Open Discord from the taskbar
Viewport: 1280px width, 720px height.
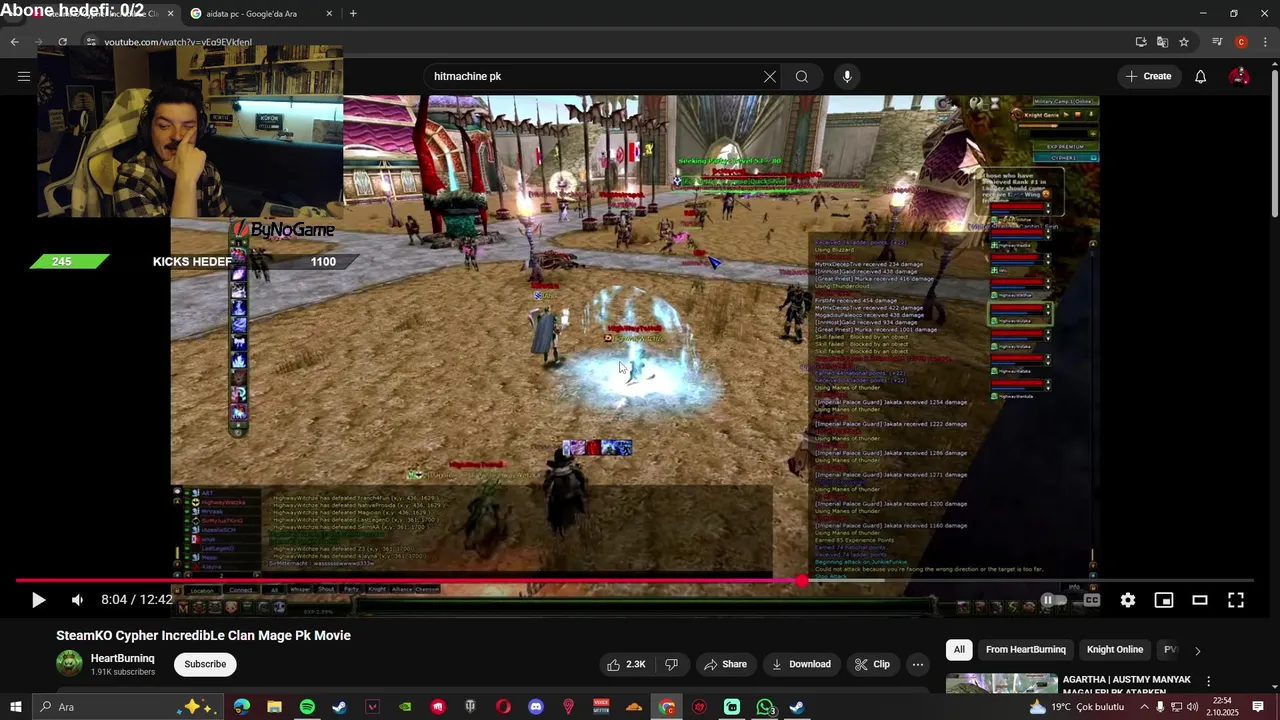pyautogui.click(x=536, y=707)
